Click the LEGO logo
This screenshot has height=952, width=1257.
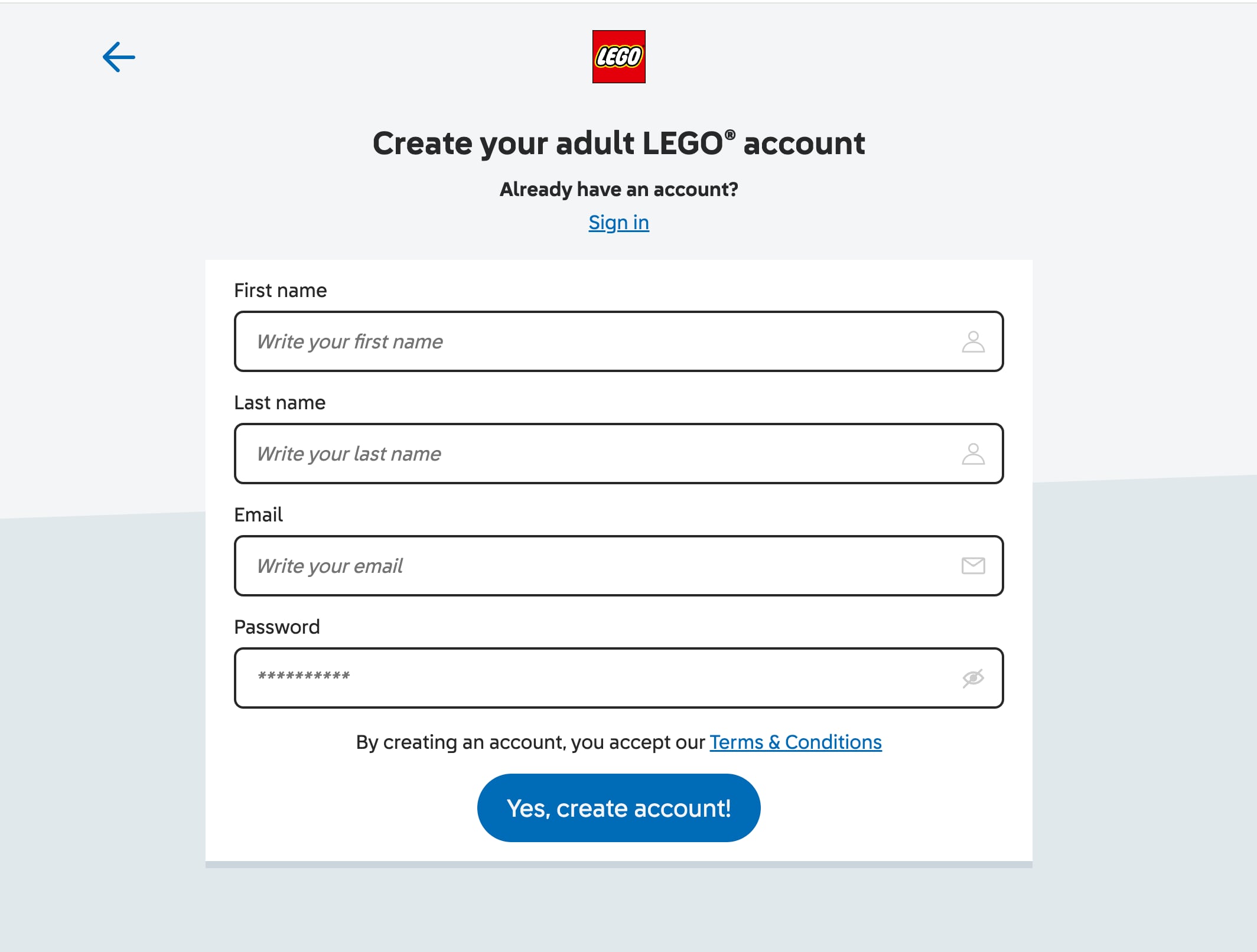coord(618,57)
